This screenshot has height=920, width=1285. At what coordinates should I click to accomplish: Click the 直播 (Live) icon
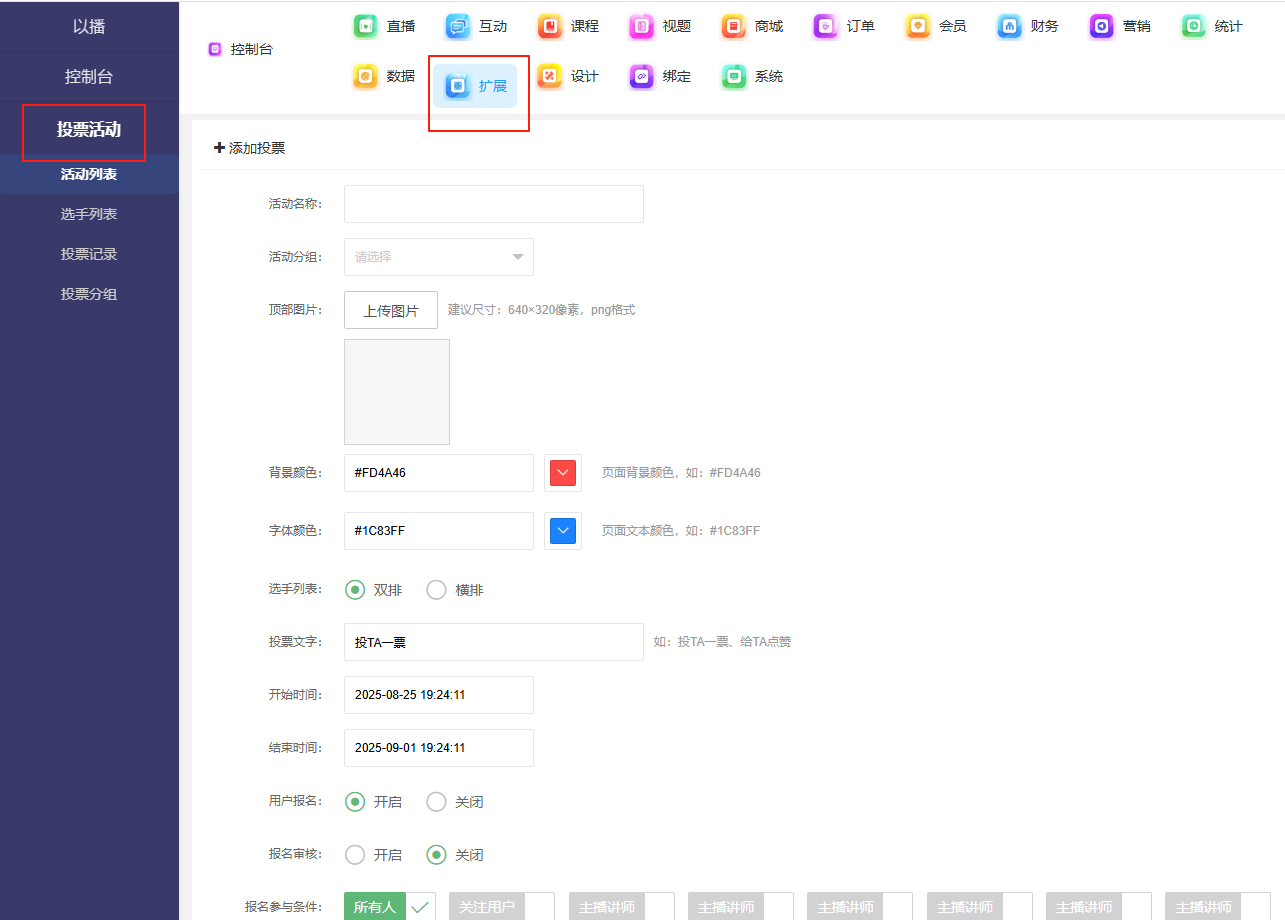[366, 27]
